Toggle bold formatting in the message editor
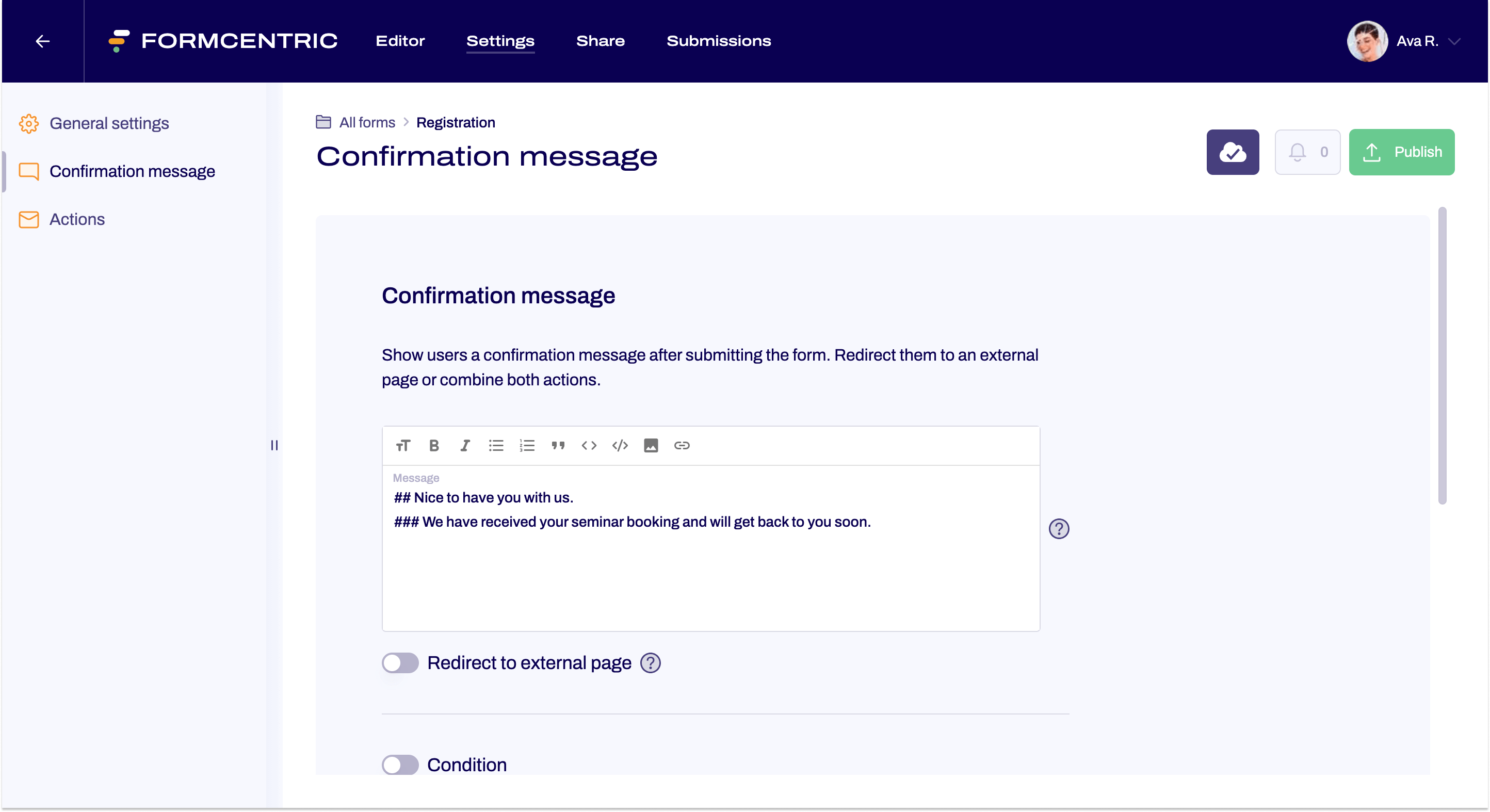The height and width of the screenshot is (812, 1490). pyautogui.click(x=434, y=445)
